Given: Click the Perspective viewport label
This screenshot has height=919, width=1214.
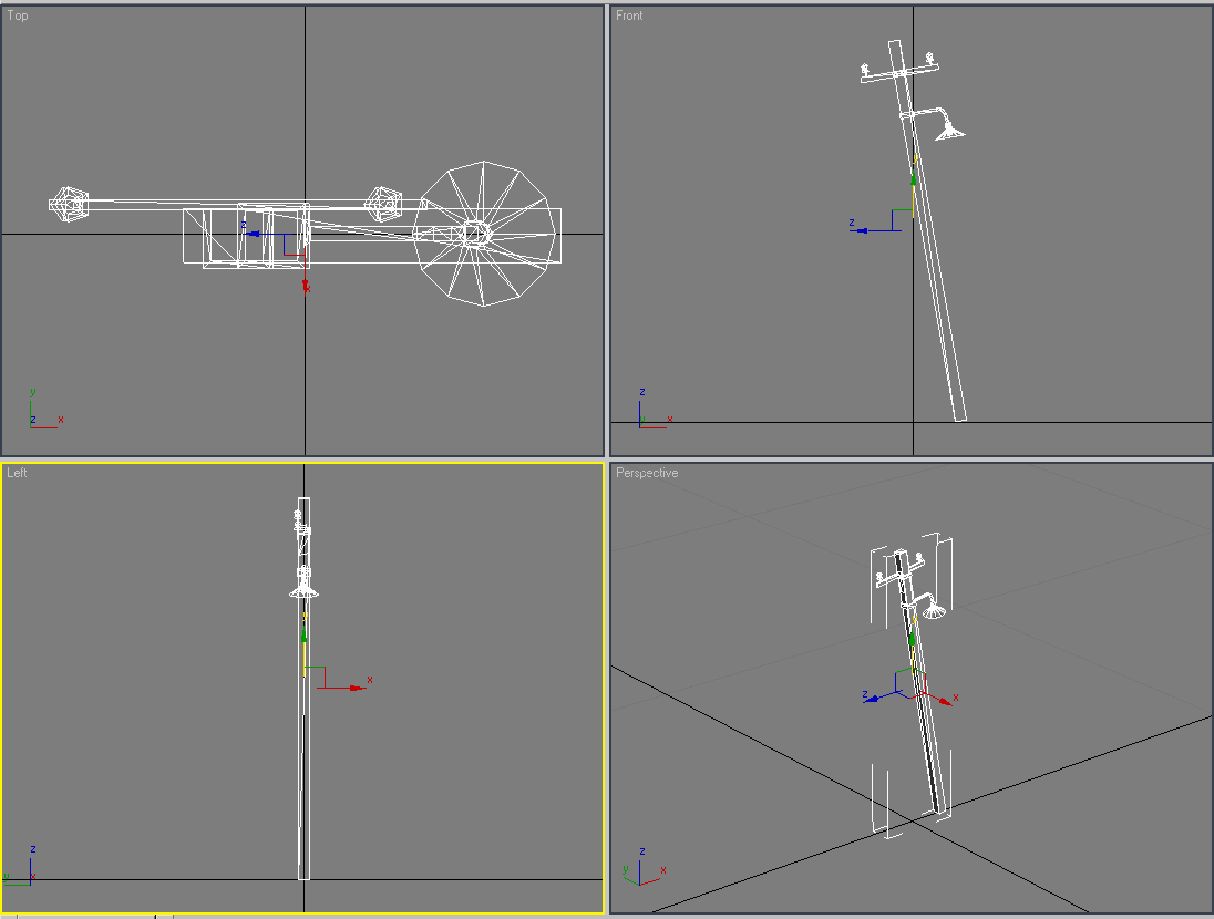Looking at the screenshot, I should [x=647, y=473].
